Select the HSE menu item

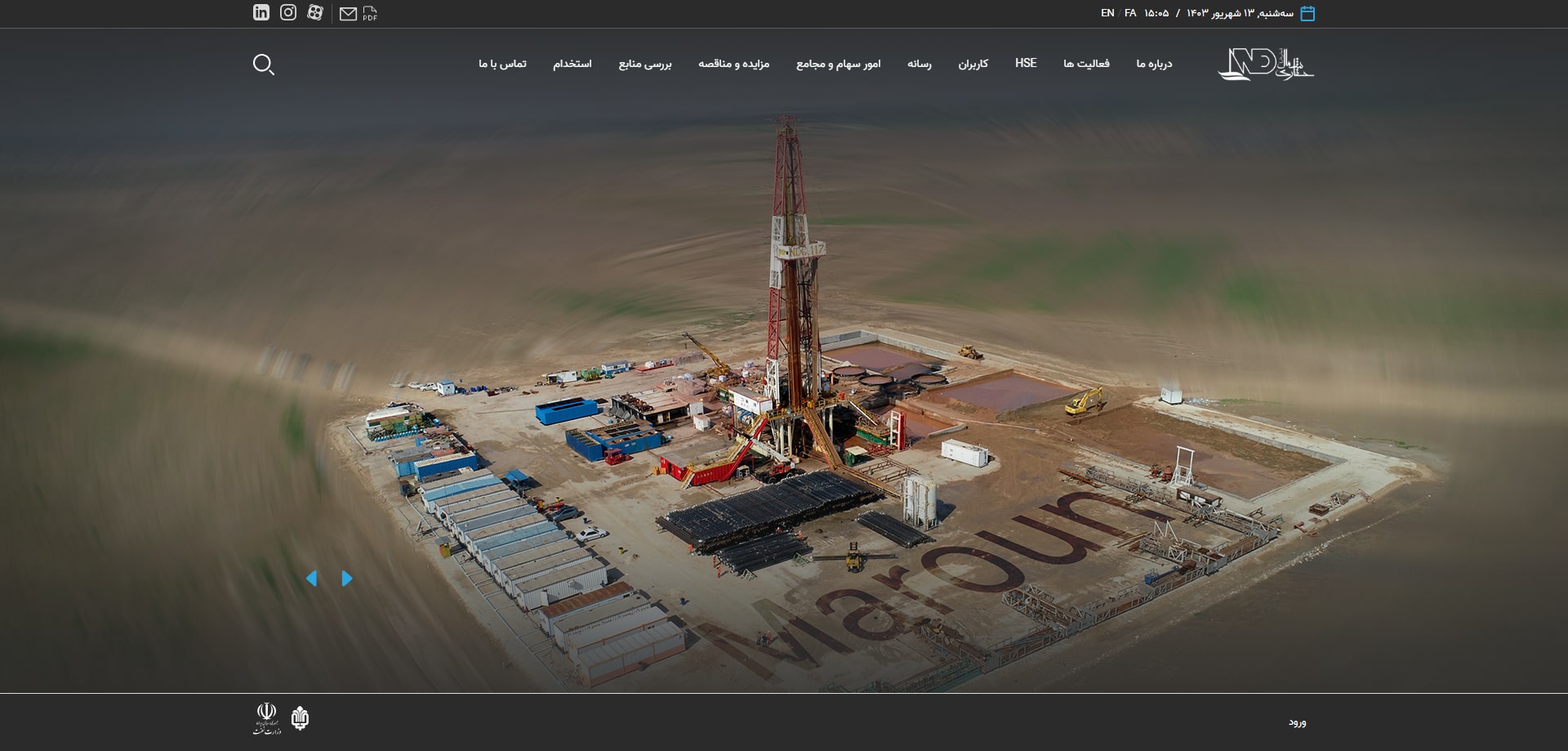(x=1026, y=63)
